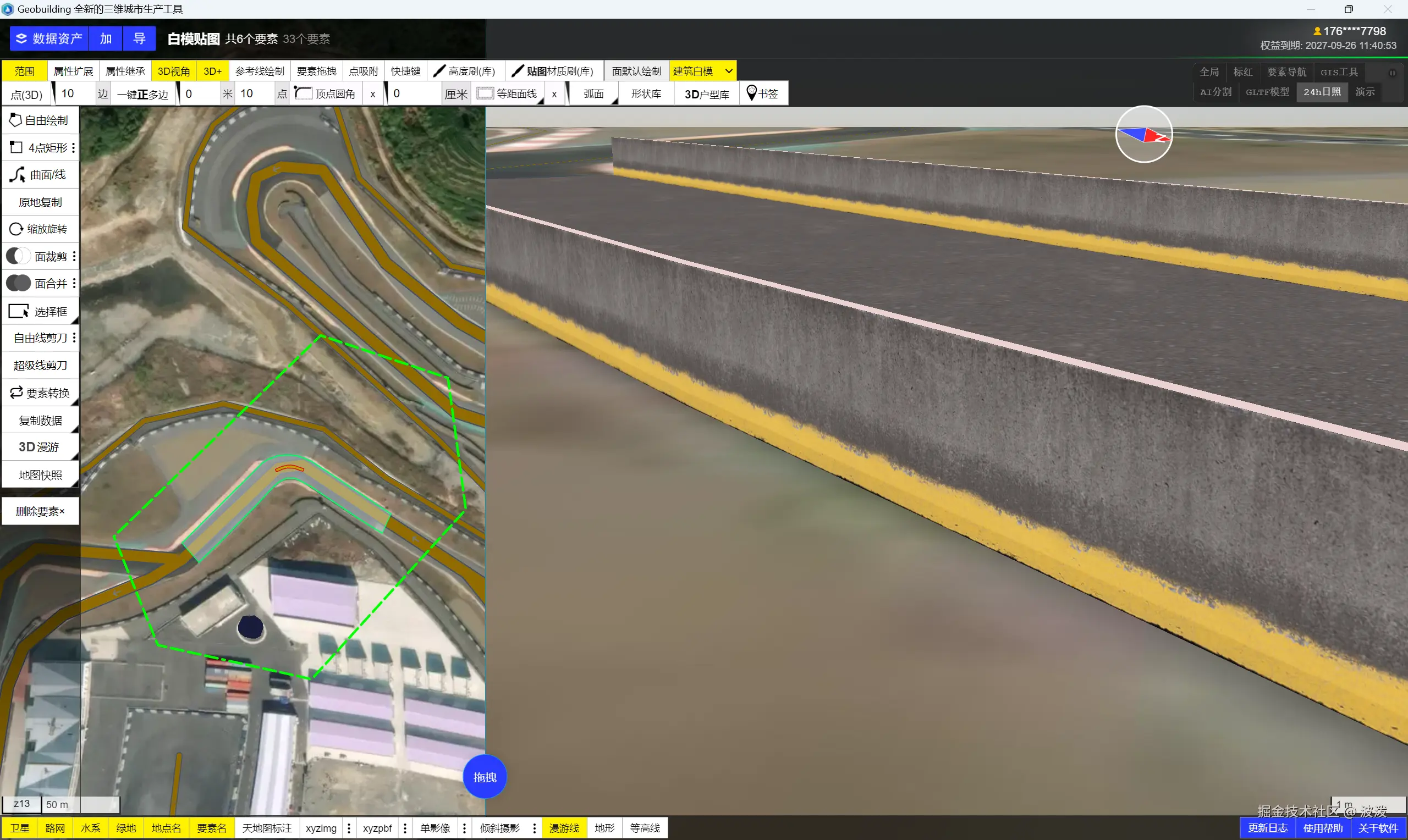Expand the 建筑白模 dropdown
Viewport: 1408px width, 840px height.
(729, 71)
